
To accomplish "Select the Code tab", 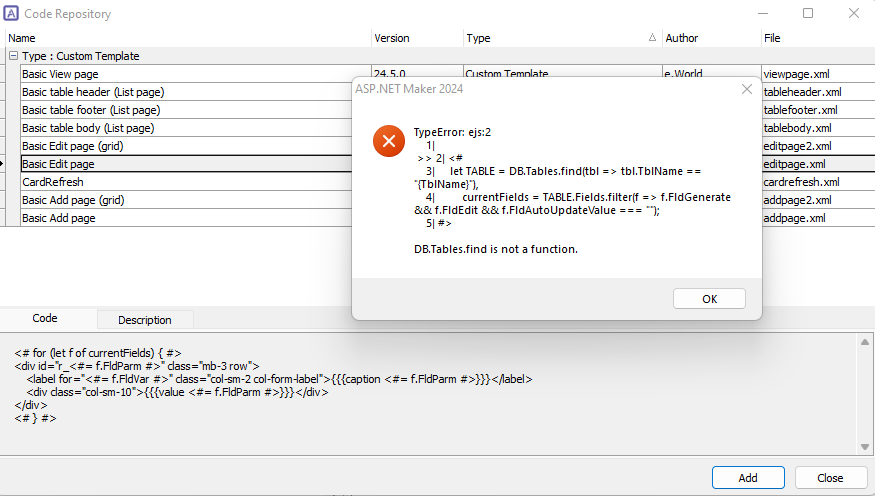I will pyautogui.click(x=45, y=318).
